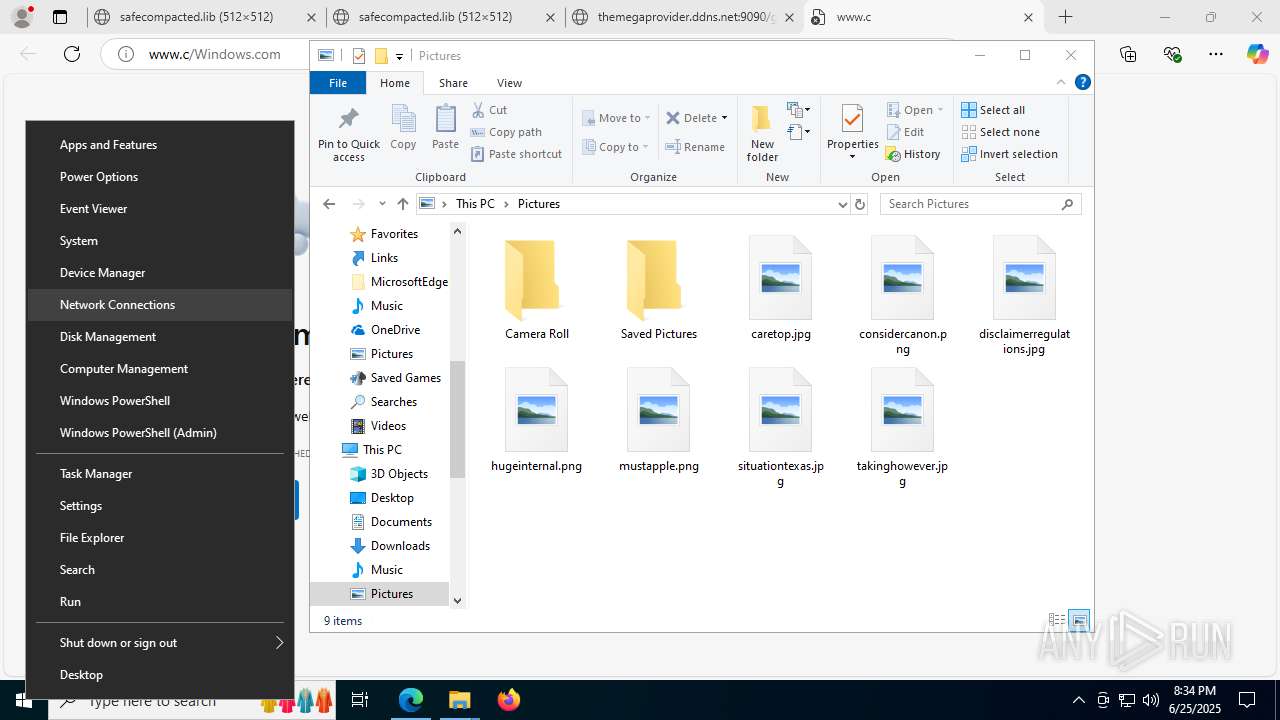Image resolution: width=1280 pixels, height=720 pixels.
Task: Create a New folder from ribbon
Action: click(x=762, y=133)
